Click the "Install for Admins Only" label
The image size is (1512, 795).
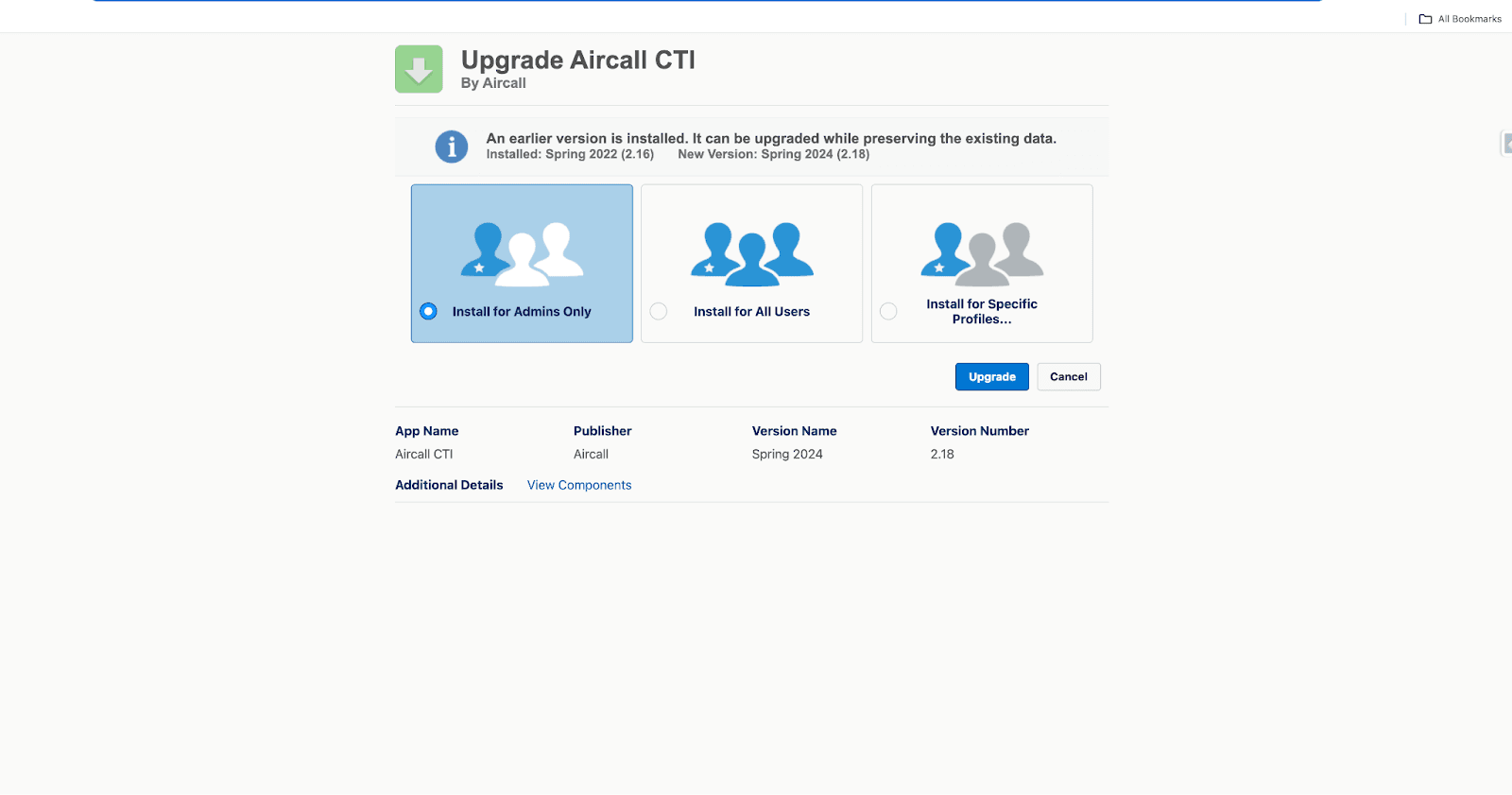click(x=521, y=312)
